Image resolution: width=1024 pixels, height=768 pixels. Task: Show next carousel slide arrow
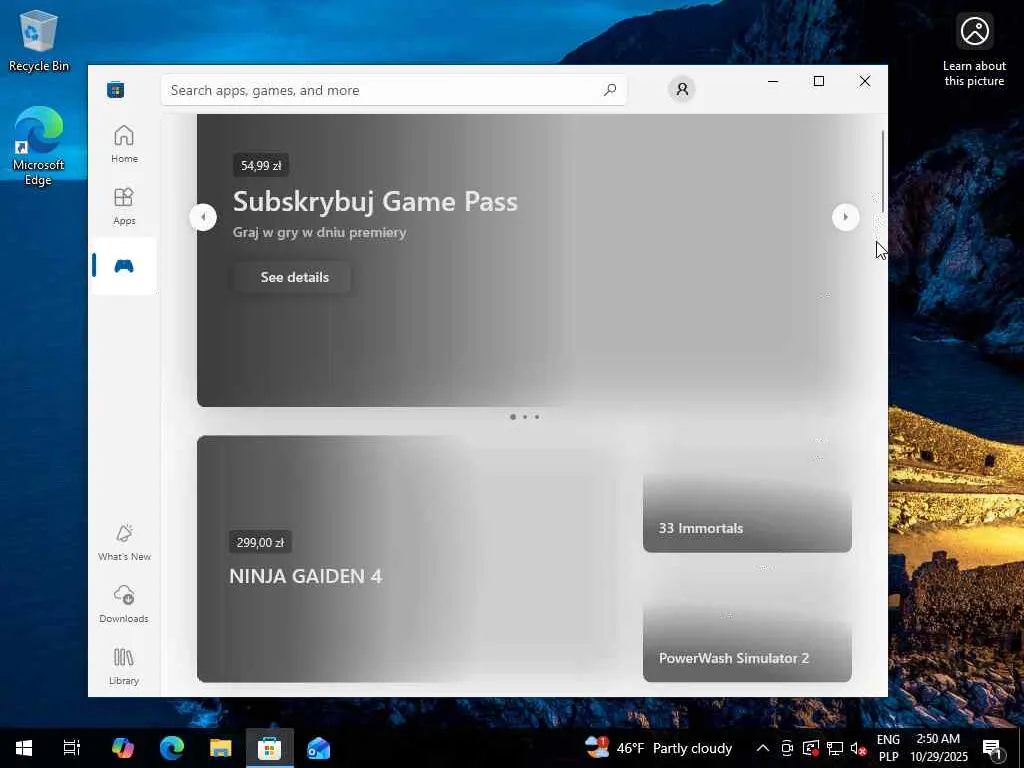846,217
